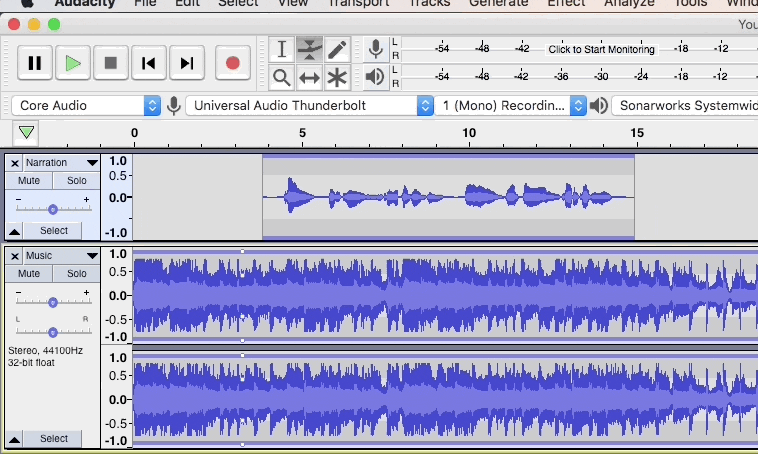Click the Pause button in transport toolbar
The image size is (758, 454).
(35, 63)
